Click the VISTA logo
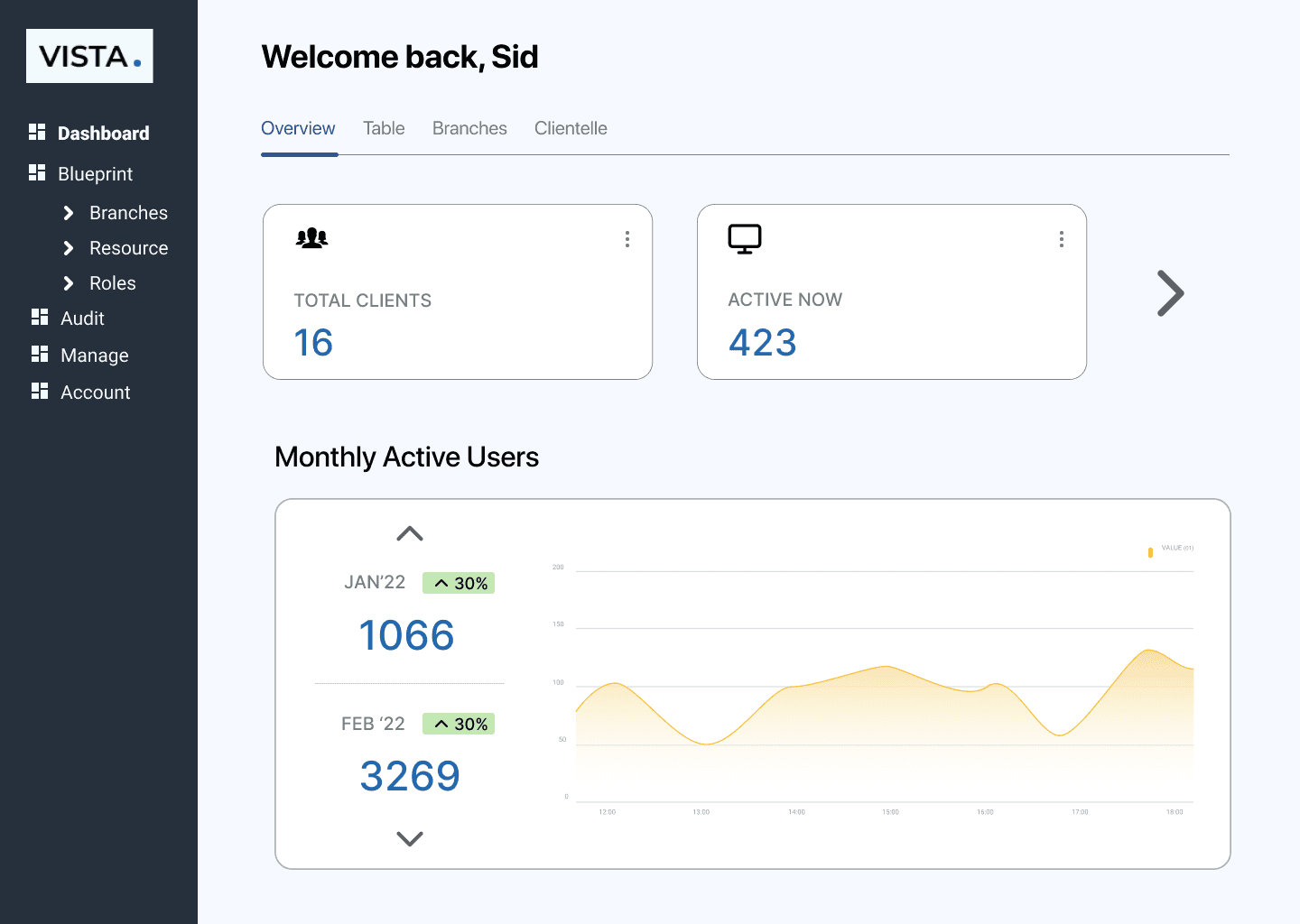This screenshot has height=924, width=1300. pyautogui.click(x=89, y=56)
